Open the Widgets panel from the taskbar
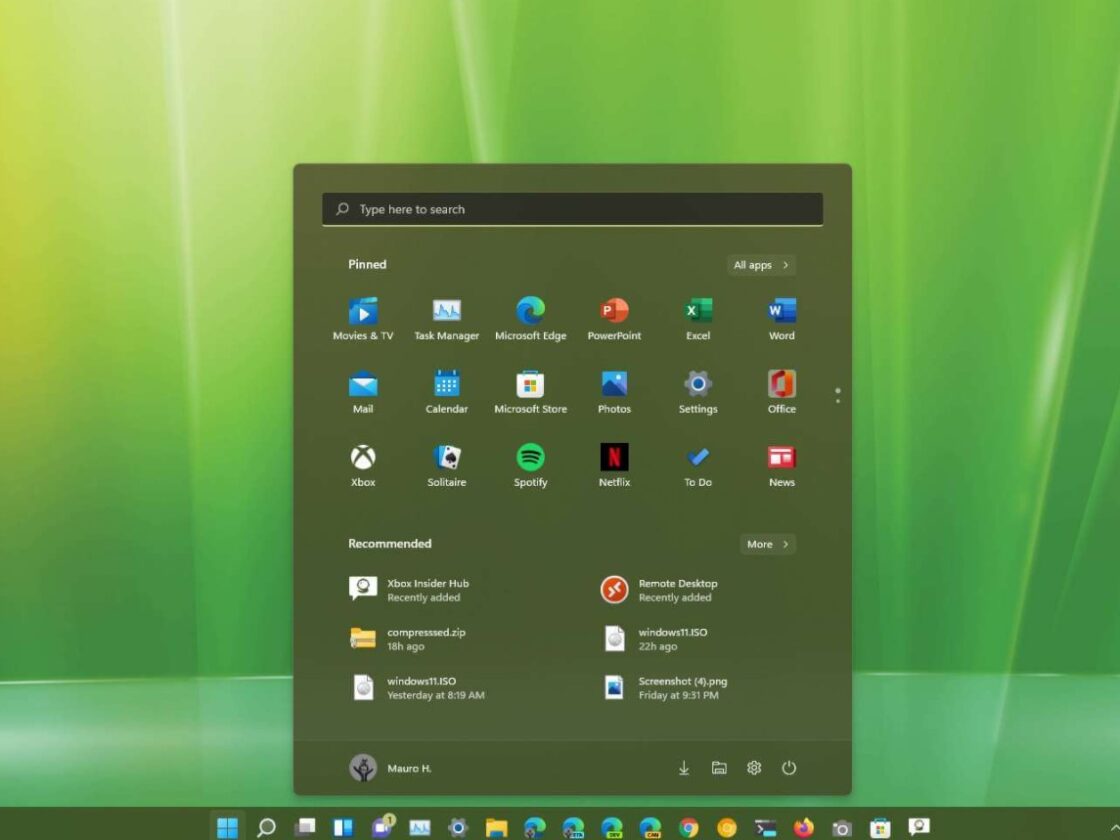This screenshot has height=840, width=1120. [x=344, y=827]
